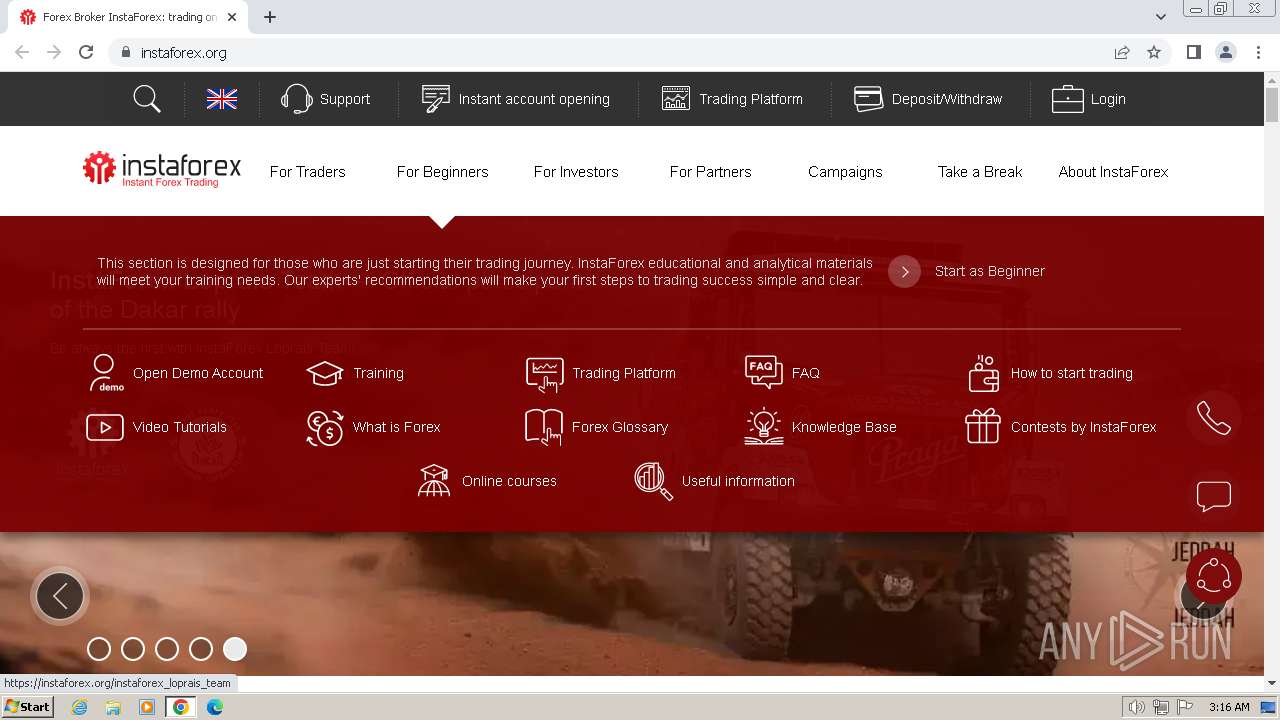The width and height of the screenshot is (1280, 720).
Task: Click the Instant account opening icon
Action: coord(435,99)
